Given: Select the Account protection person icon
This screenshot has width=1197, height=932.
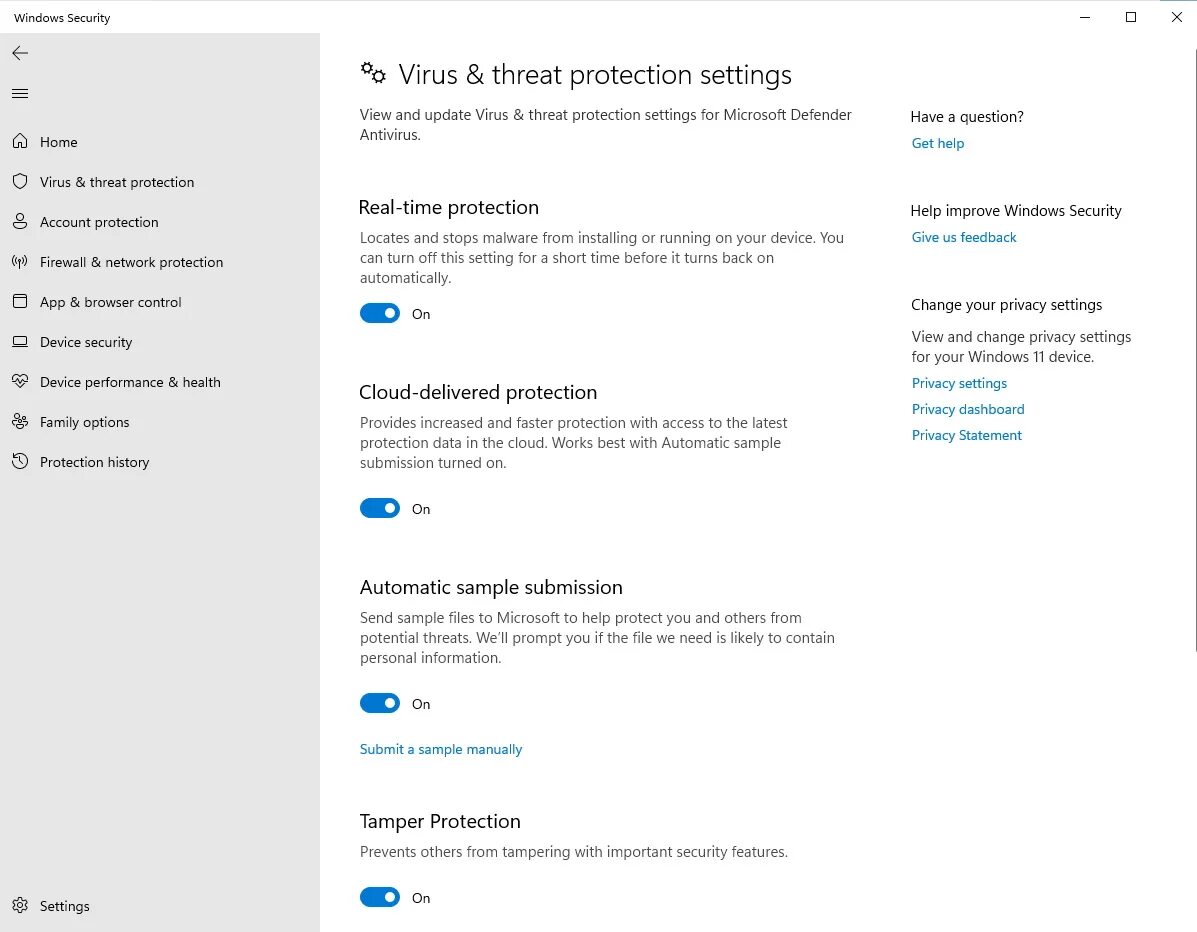Looking at the screenshot, I should [x=20, y=222].
